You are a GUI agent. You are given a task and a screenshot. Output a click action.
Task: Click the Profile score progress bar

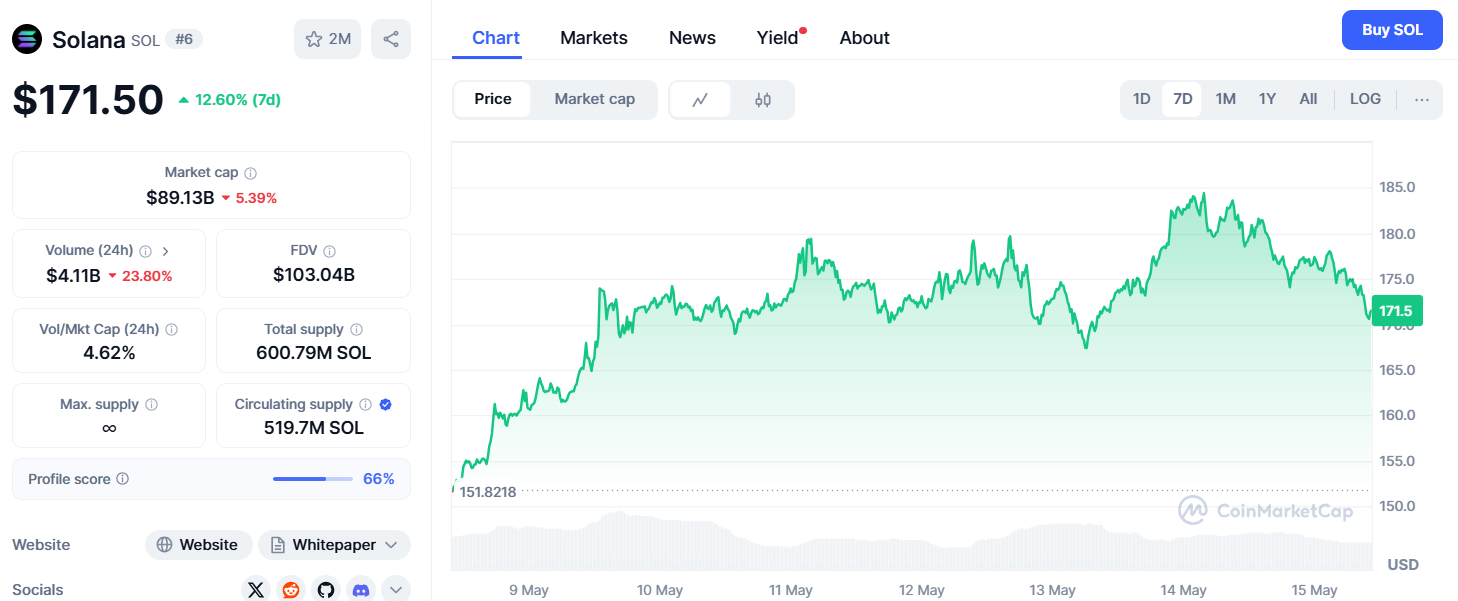pos(313,479)
